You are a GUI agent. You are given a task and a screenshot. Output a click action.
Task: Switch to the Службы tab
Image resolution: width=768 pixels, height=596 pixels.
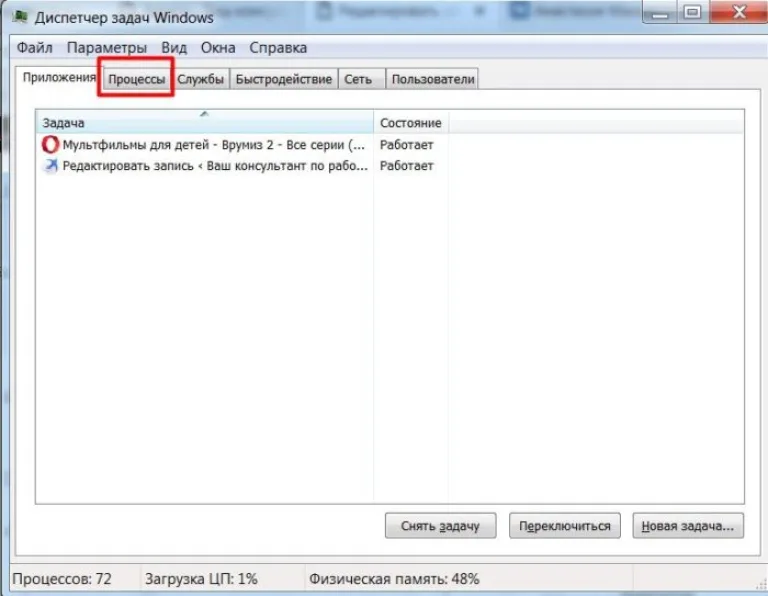[200, 79]
